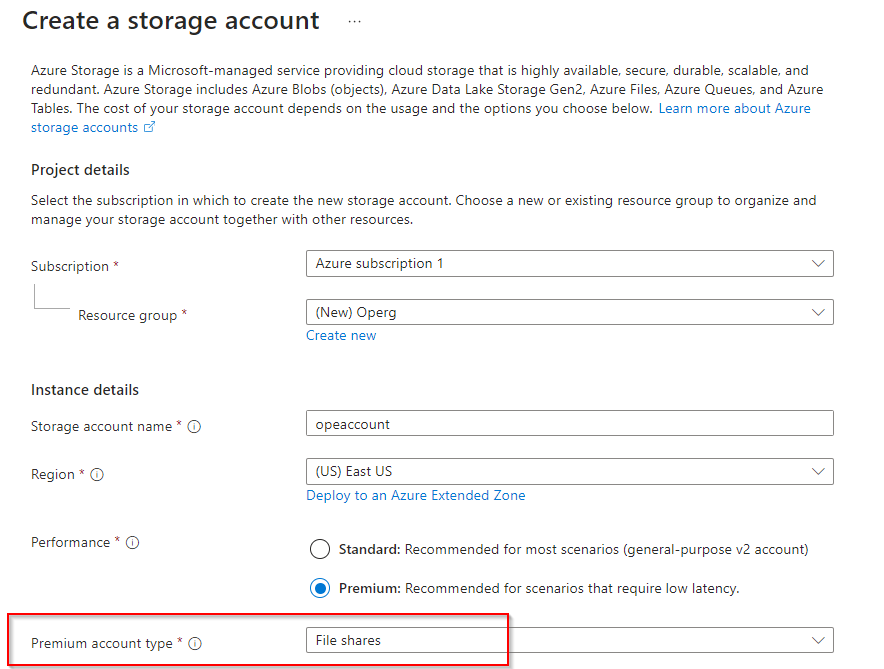Click info icon beside Storage account name

coord(195,427)
